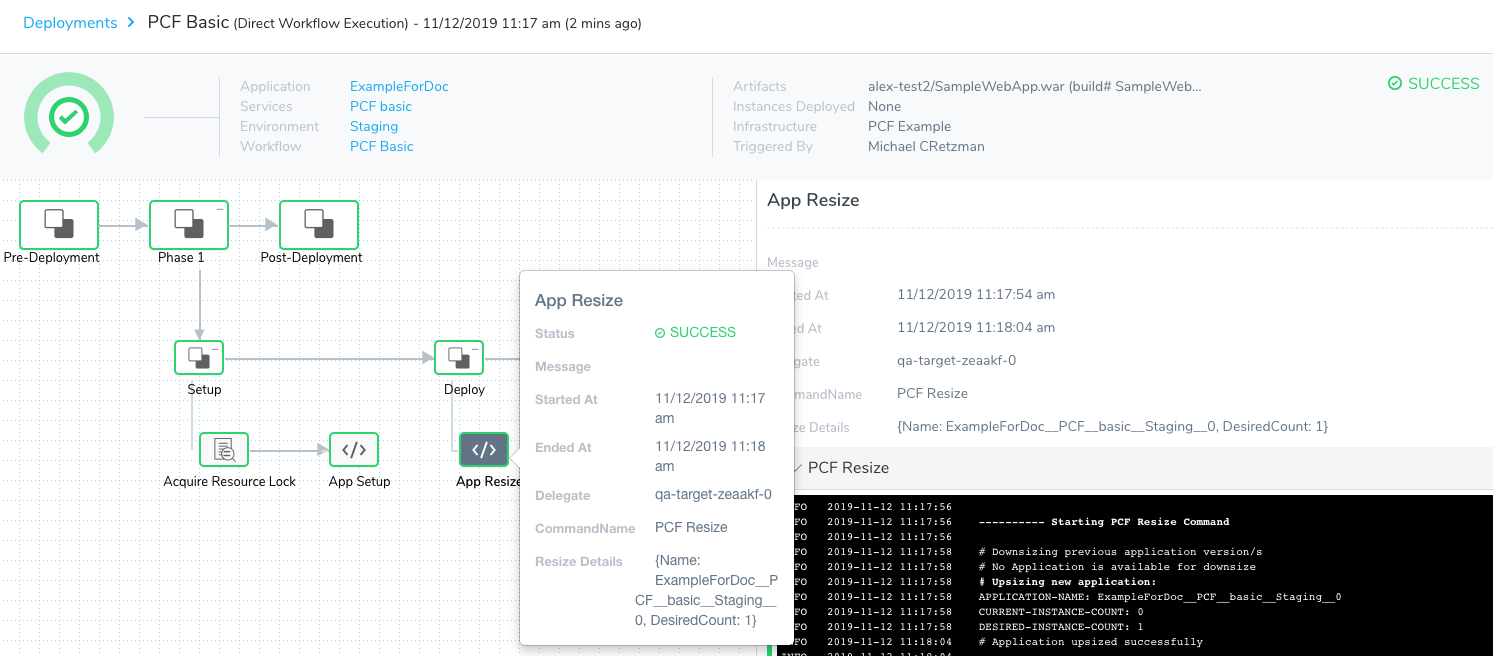Open the PCF Basic workflow link
Image resolution: width=1493 pixels, height=656 pixels.
382,146
